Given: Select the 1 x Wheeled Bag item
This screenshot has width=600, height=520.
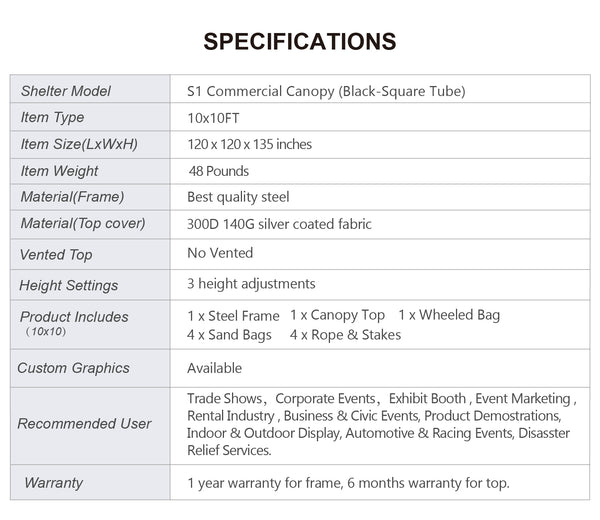Looking at the screenshot, I should point(448,315).
